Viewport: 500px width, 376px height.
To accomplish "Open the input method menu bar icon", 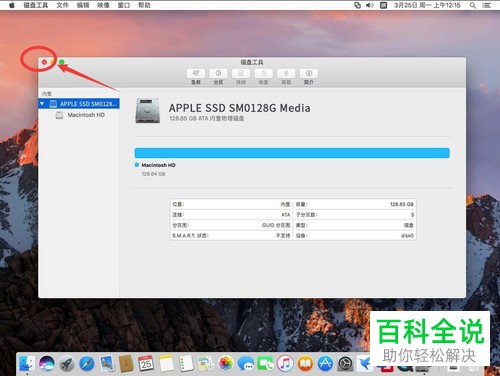I will click(384, 5).
